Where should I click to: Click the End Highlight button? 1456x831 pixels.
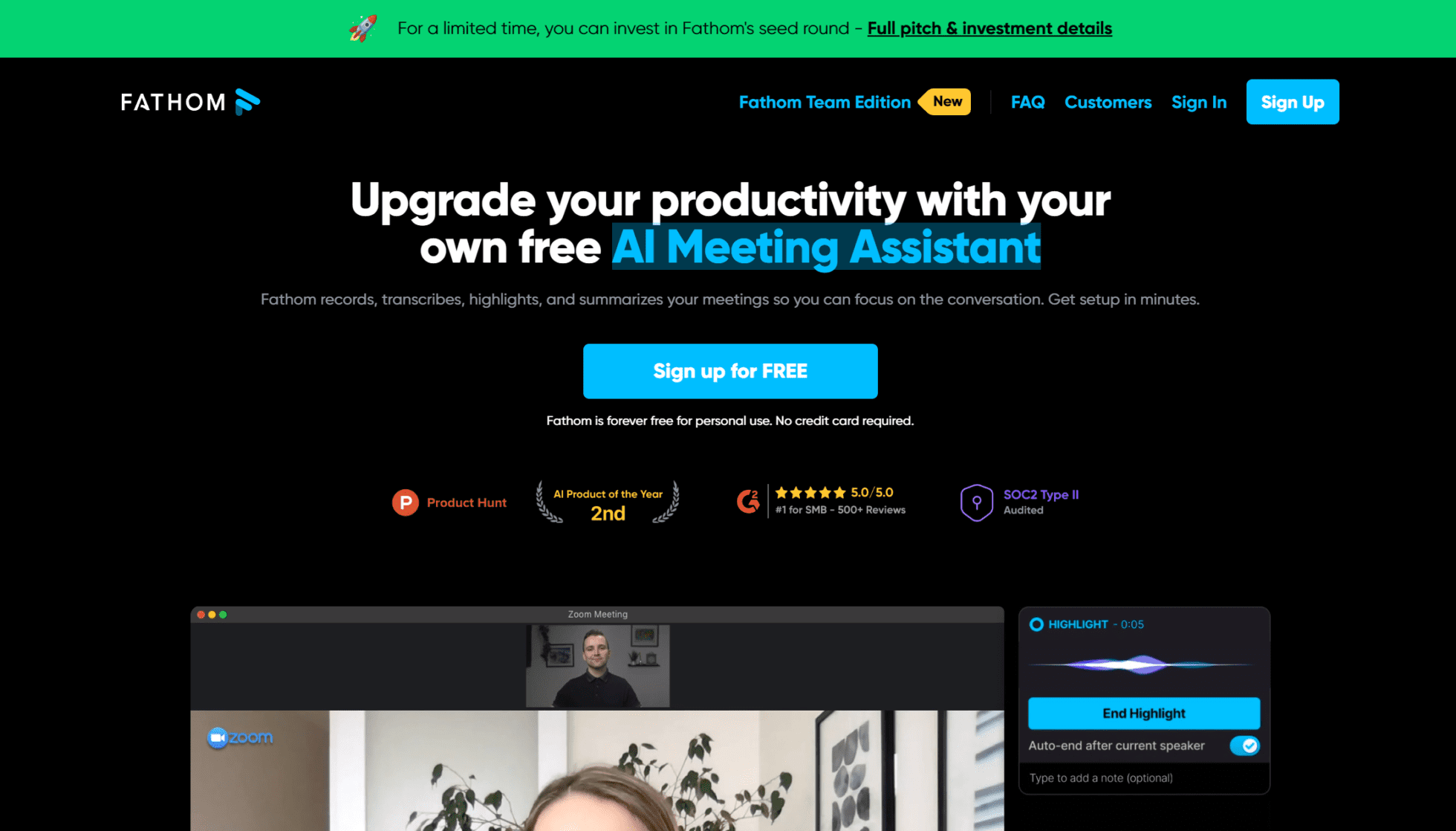(1145, 713)
